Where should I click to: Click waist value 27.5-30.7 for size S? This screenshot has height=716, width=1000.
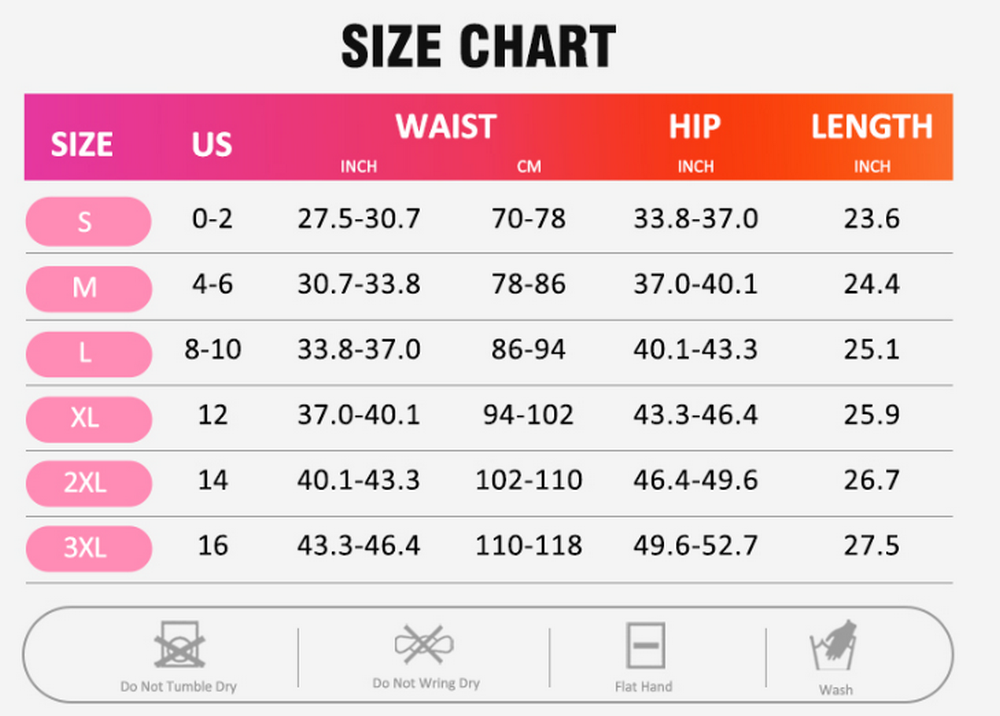tap(359, 219)
